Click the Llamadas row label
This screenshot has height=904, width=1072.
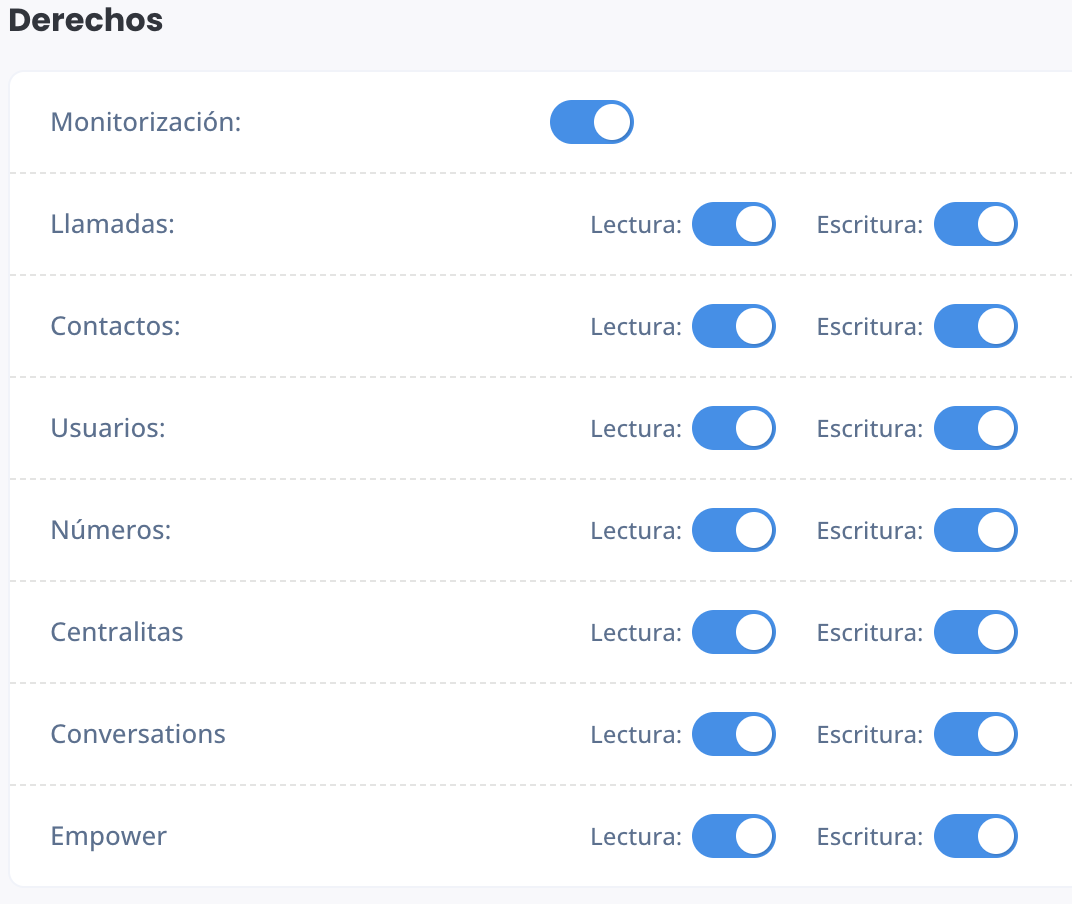[113, 224]
